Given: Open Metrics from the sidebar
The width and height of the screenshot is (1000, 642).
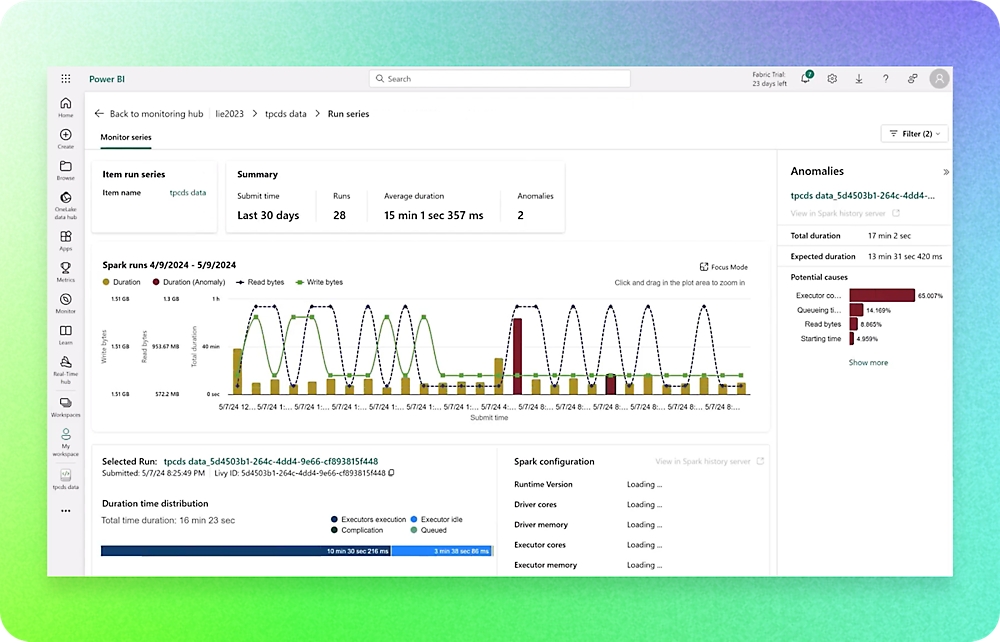Looking at the screenshot, I should pyautogui.click(x=66, y=272).
